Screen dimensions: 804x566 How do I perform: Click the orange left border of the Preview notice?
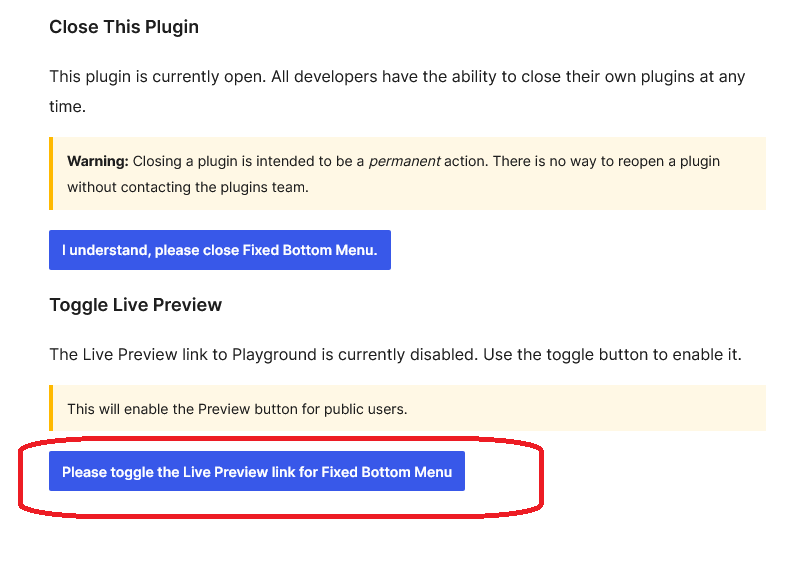pyautogui.click(x=51, y=408)
